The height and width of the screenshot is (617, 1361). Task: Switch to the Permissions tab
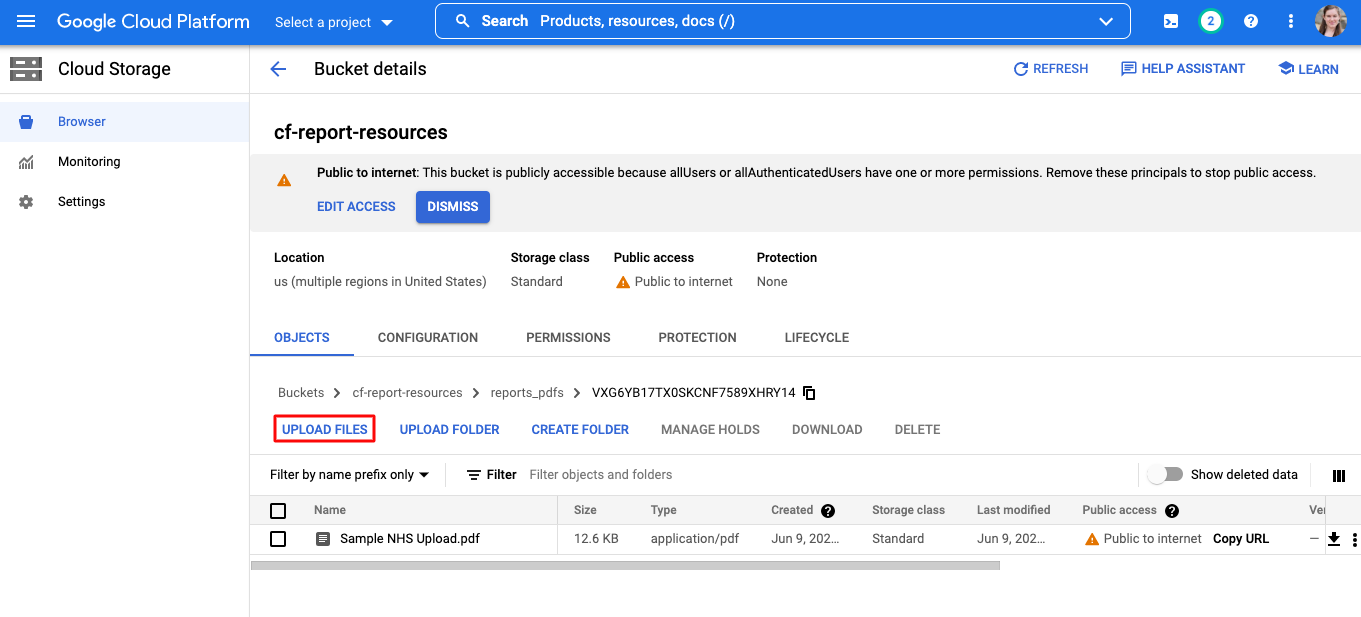[568, 338]
